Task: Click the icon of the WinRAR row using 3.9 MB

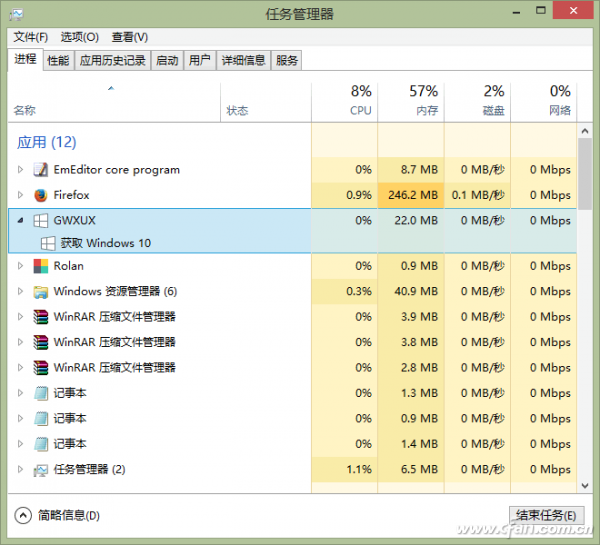Action: [x=41, y=317]
